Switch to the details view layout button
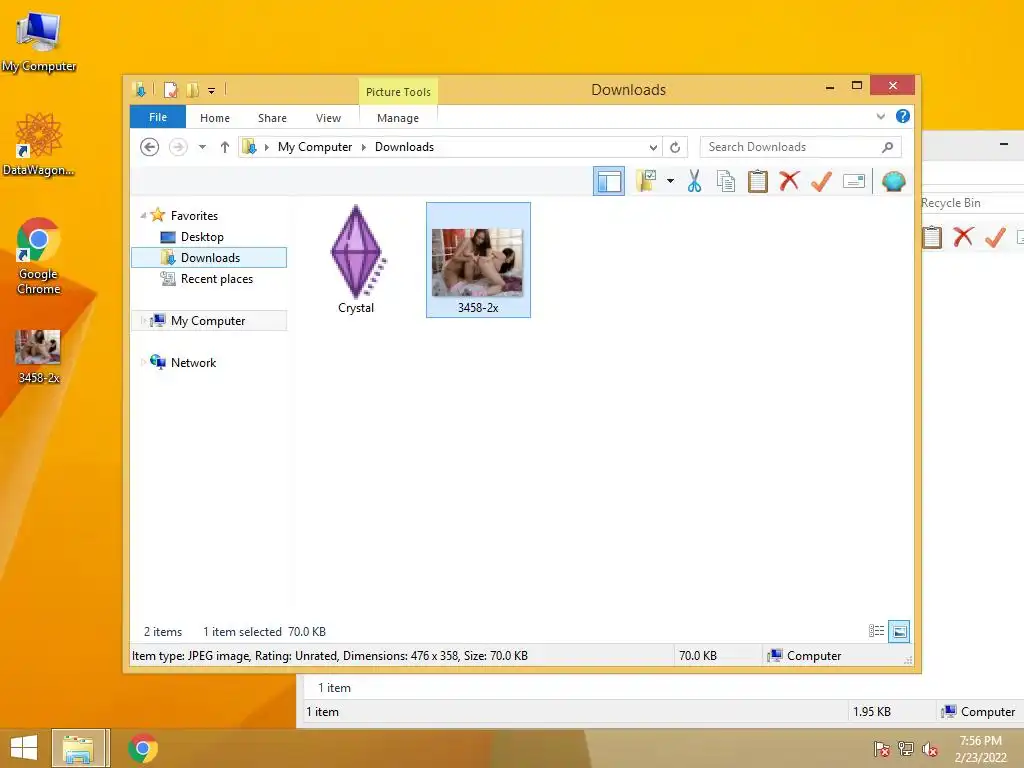This screenshot has height=768, width=1024. pos(876,631)
